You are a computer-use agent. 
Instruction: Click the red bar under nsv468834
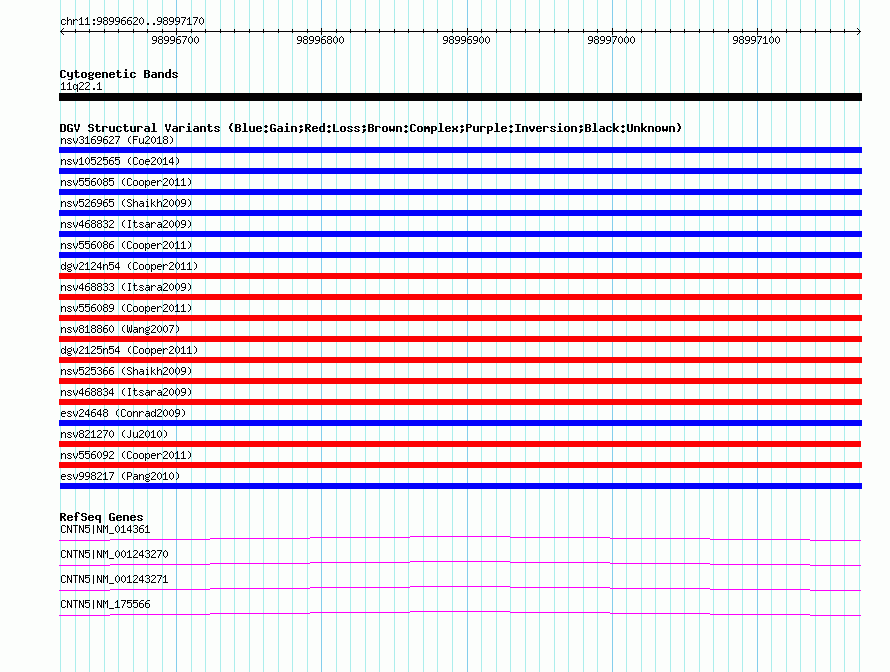[x=460, y=402]
